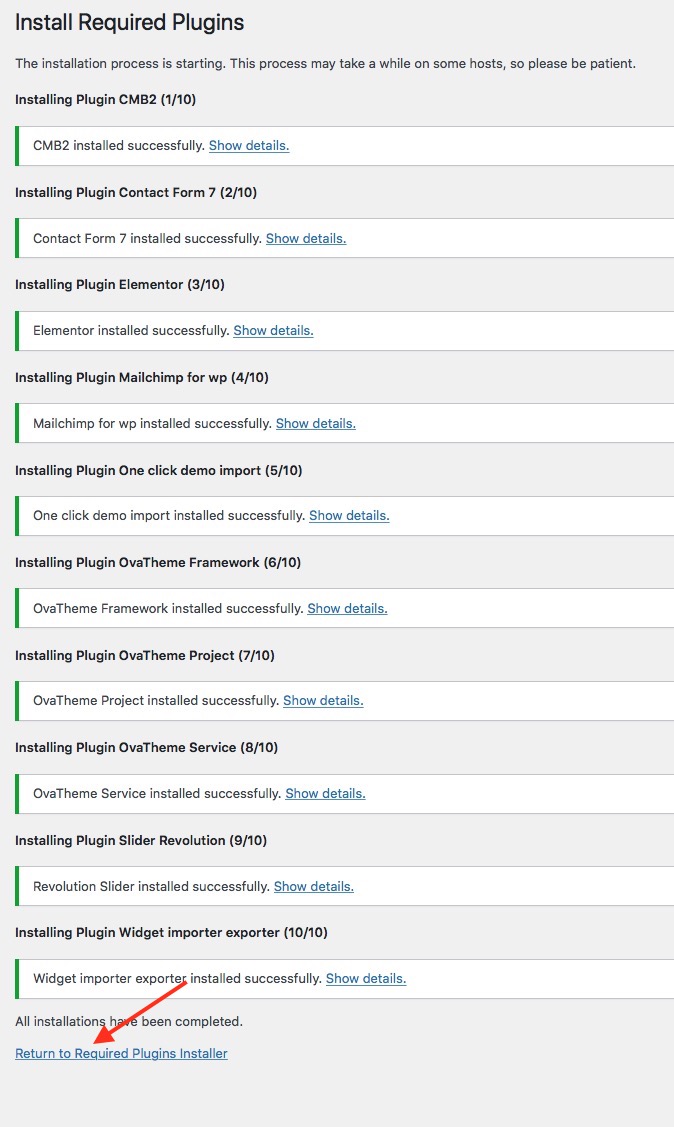Show details for OvaTheme Project

point(323,701)
